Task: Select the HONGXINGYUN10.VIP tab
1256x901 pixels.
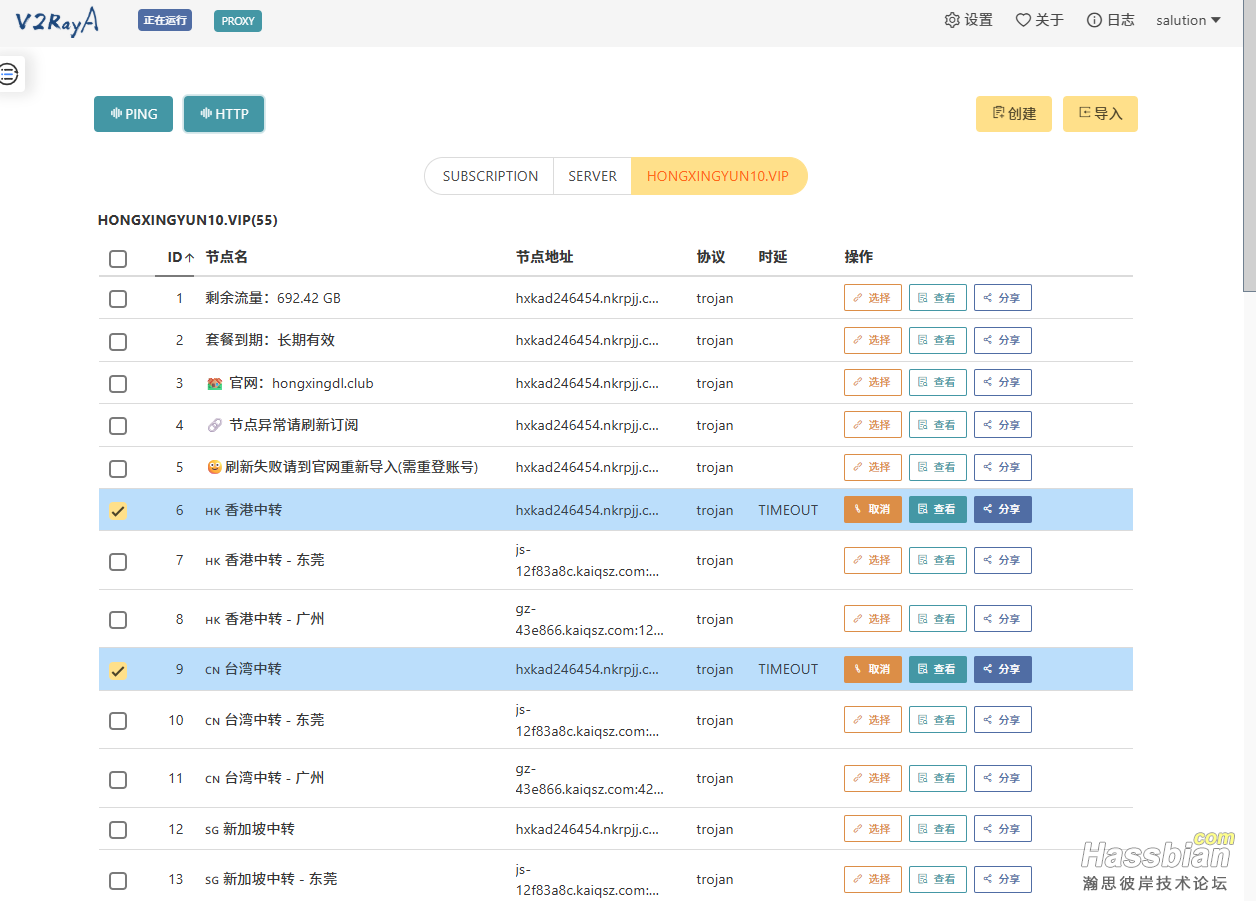Action: point(718,176)
